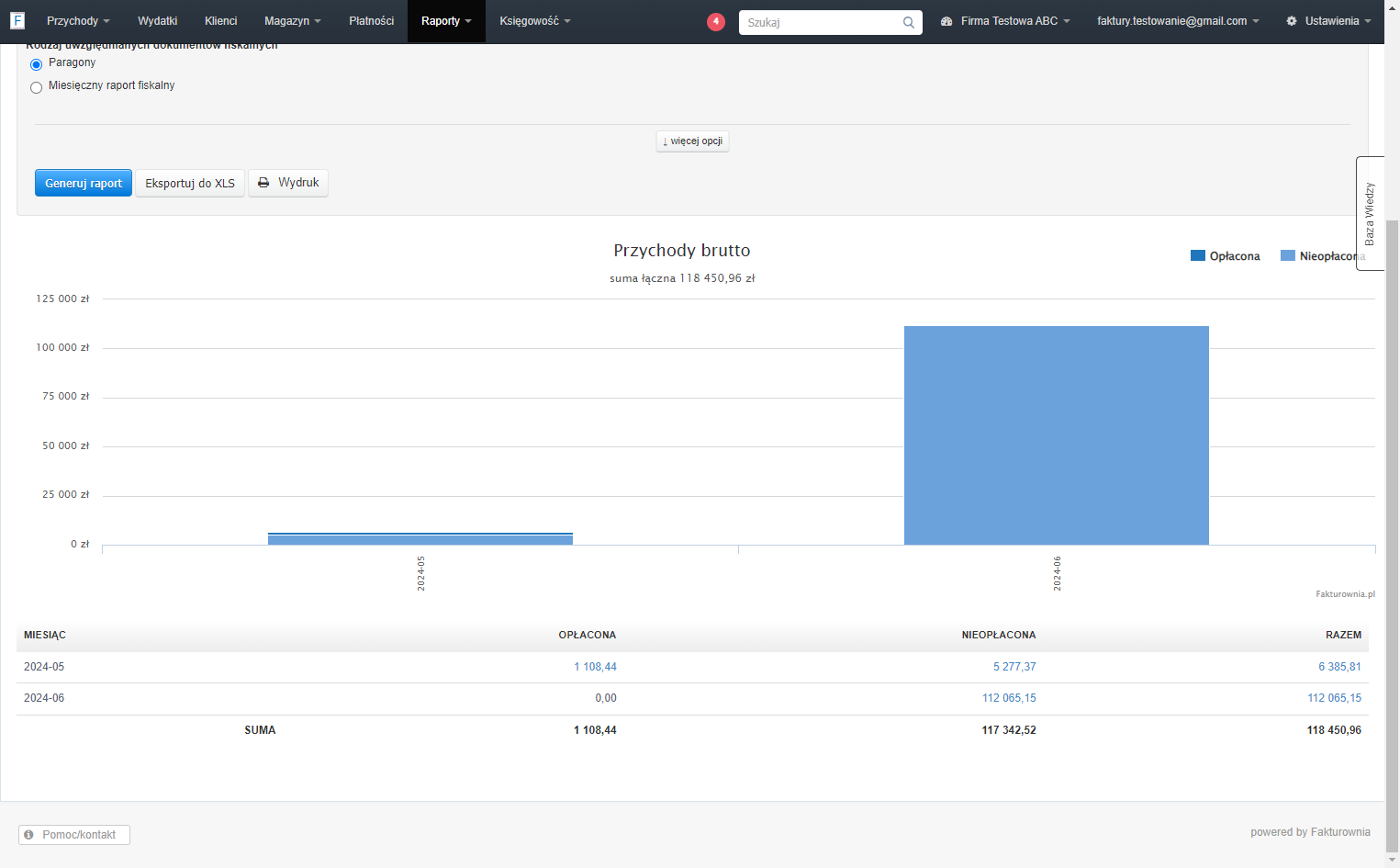Screen dimensions: 1400x868
Task: Open the Pomoc/kontakt button
Action: (x=74, y=835)
